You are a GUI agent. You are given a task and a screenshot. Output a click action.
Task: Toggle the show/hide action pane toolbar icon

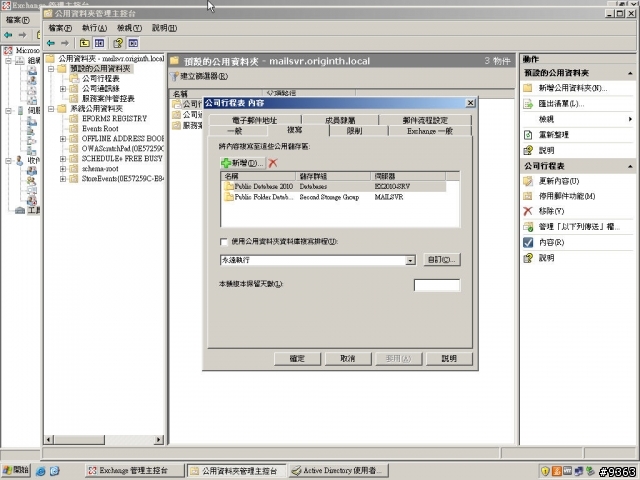(x=133, y=43)
